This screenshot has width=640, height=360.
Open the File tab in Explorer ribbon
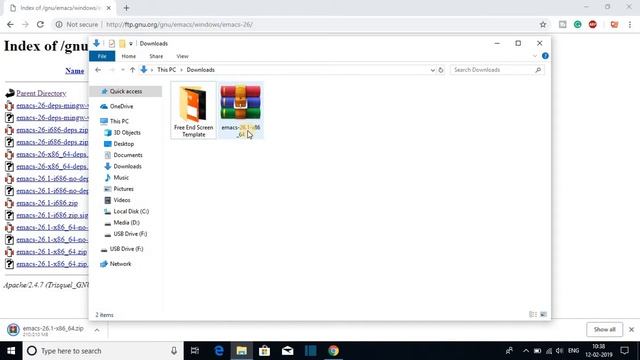point(102,56)
